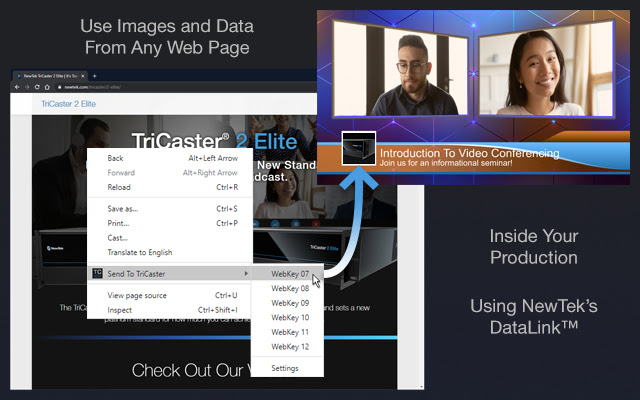Open a new tab with plus icon
This screenshot has height=400, width=640.
(94, 76)
